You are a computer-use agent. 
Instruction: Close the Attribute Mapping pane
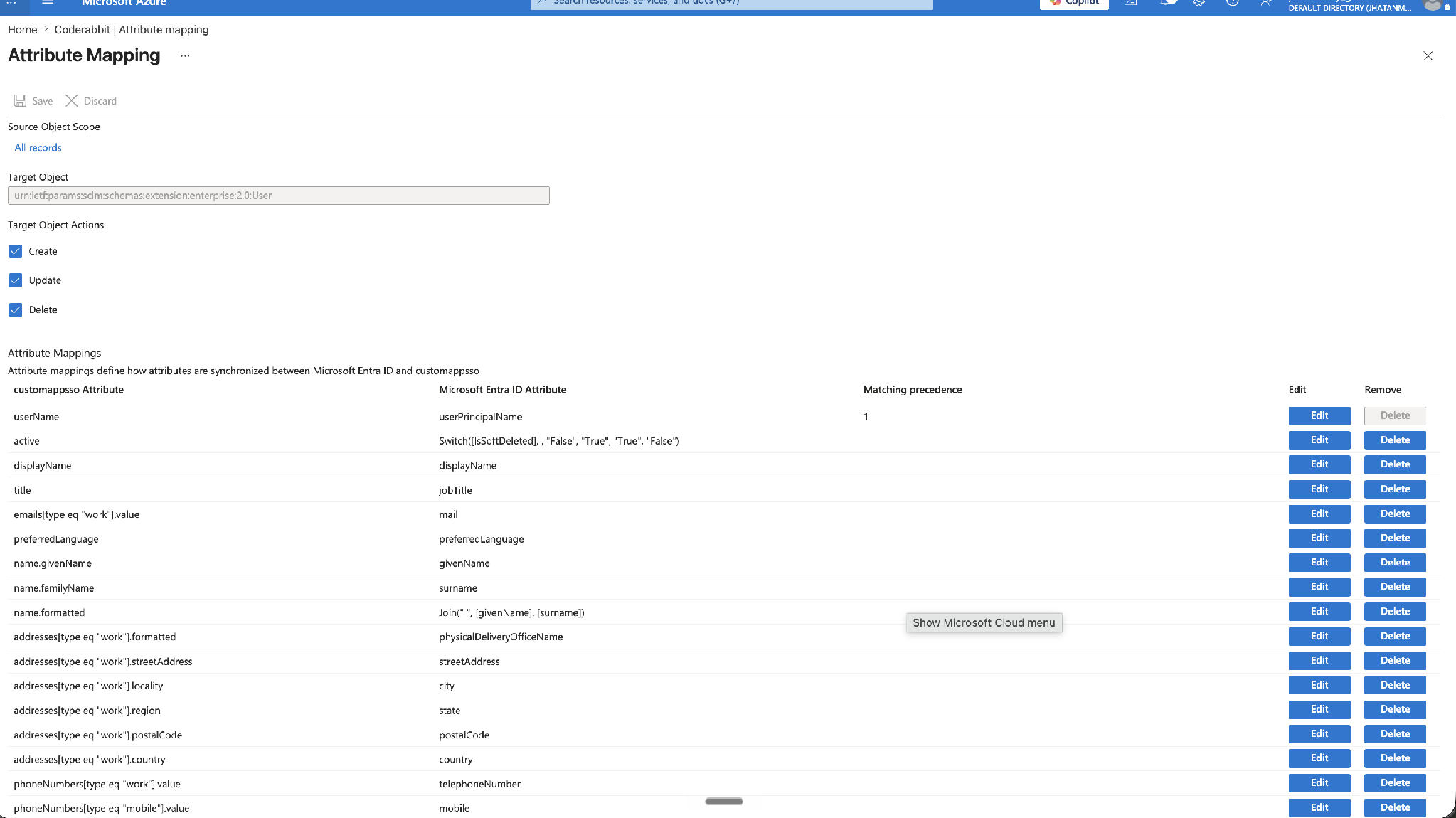(1428, 56)
